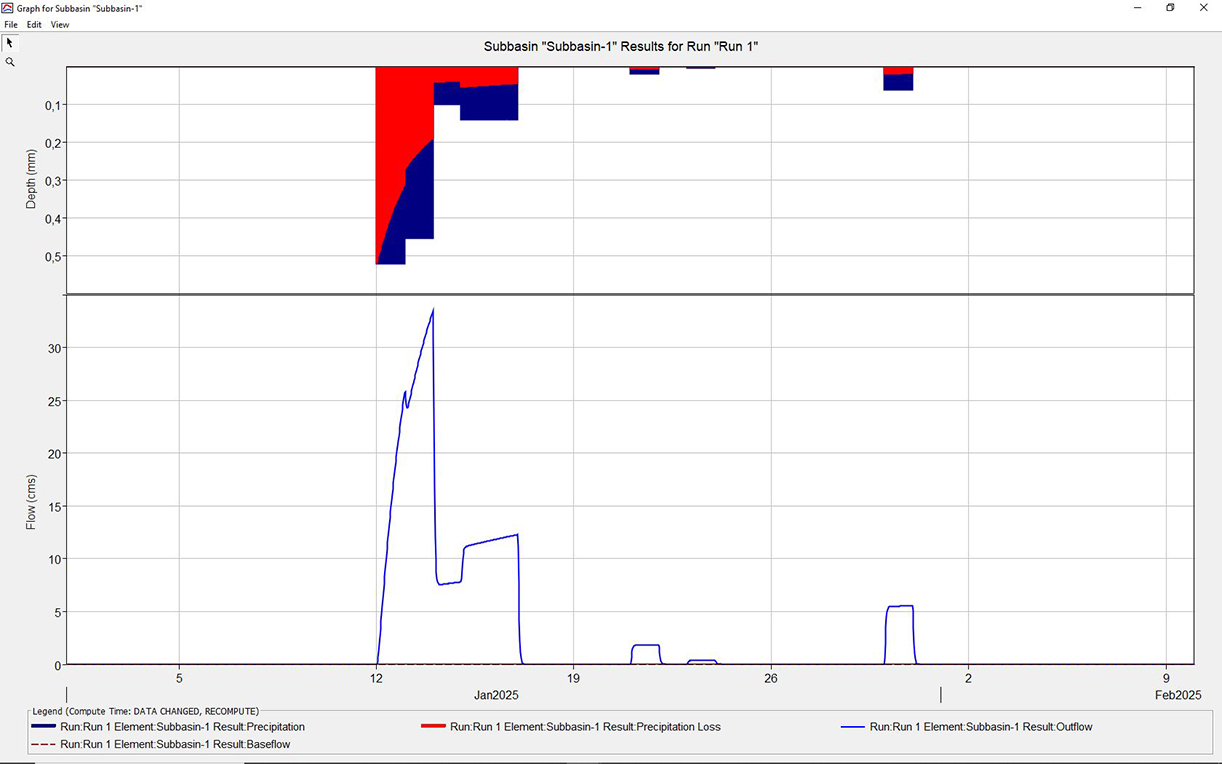This screenshot has width=1222, height=764.
Task: Open the File menu
Action: click(x=11, y=25)
